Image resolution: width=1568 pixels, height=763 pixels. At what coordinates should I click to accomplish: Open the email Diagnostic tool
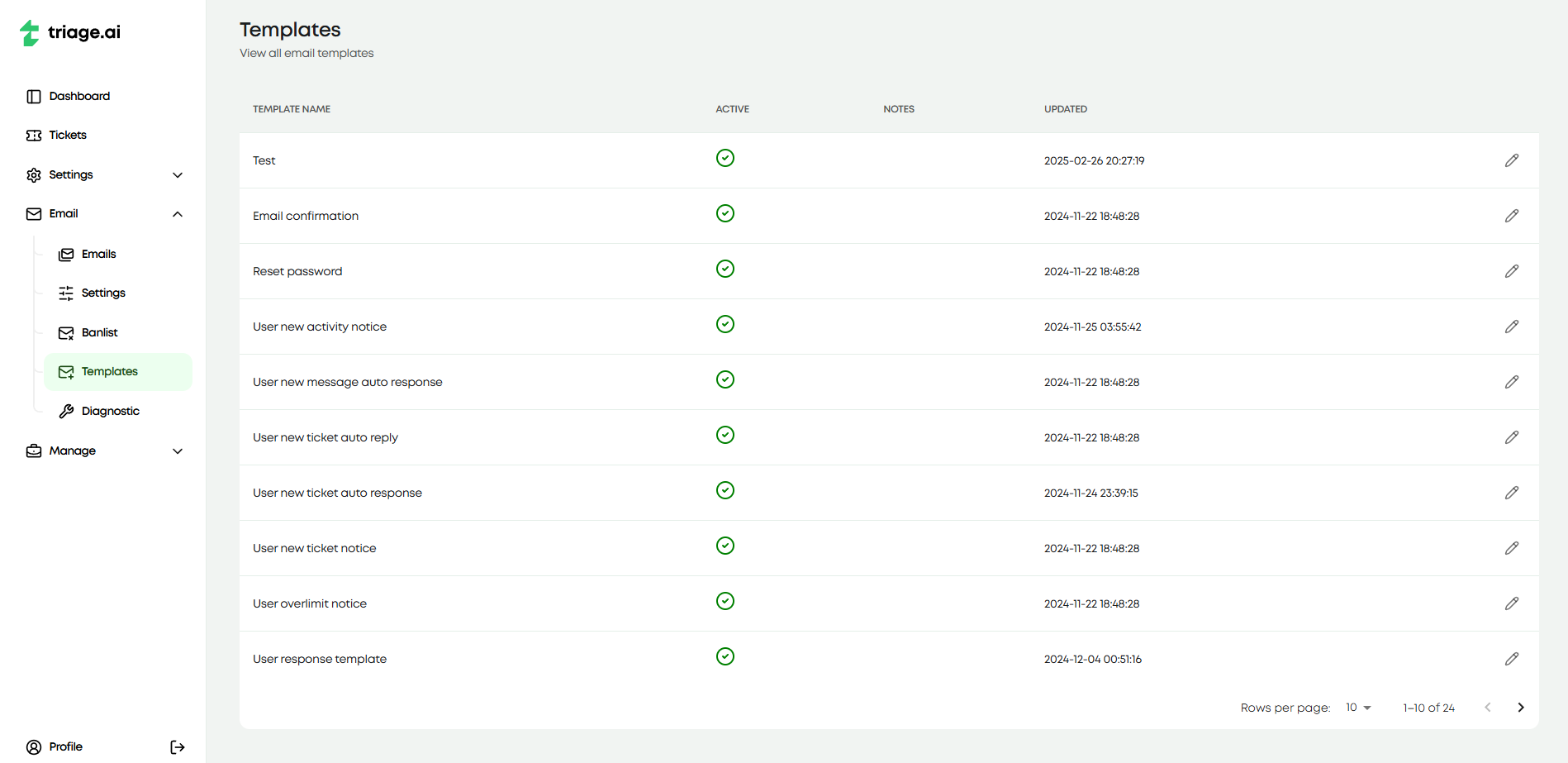pos(110,410)
